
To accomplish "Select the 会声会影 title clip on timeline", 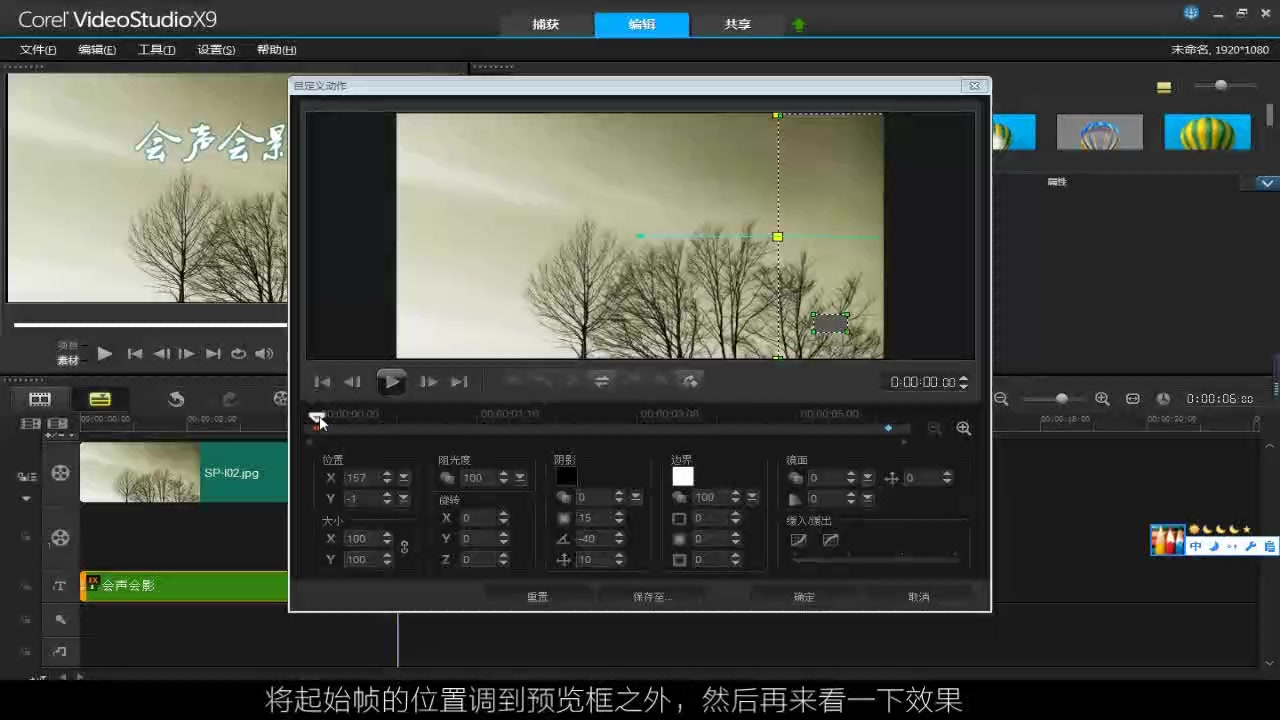I will click(x=184, y=586).
